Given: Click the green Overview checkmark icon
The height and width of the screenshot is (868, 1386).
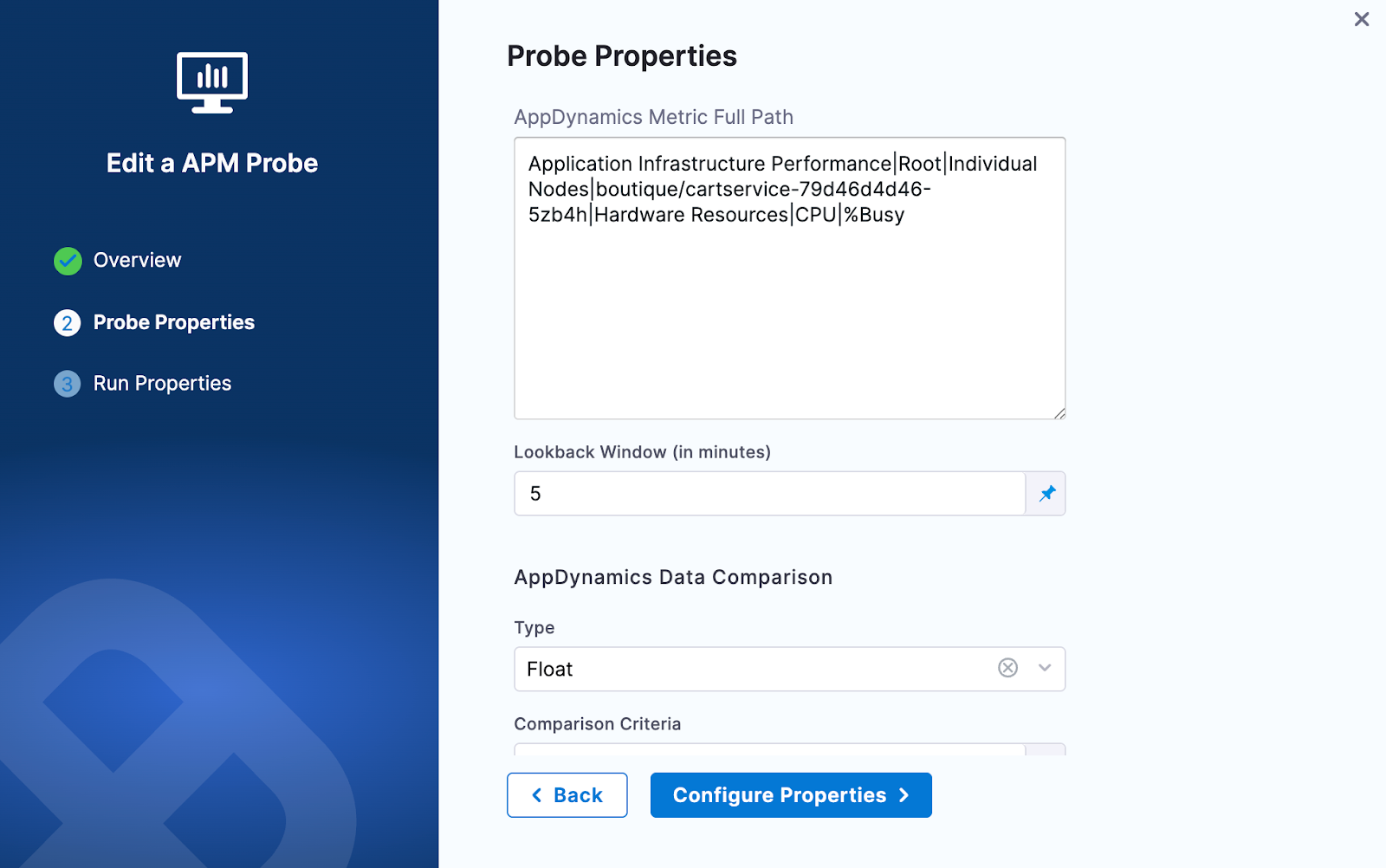Looking at the screenshot, I should click(68, 261).
